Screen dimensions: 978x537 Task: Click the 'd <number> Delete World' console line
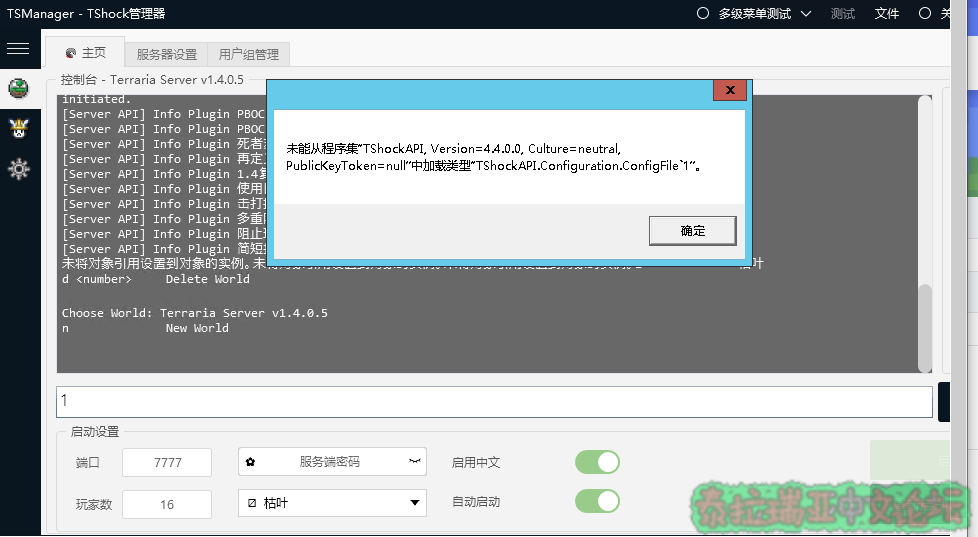coord(156,279)
